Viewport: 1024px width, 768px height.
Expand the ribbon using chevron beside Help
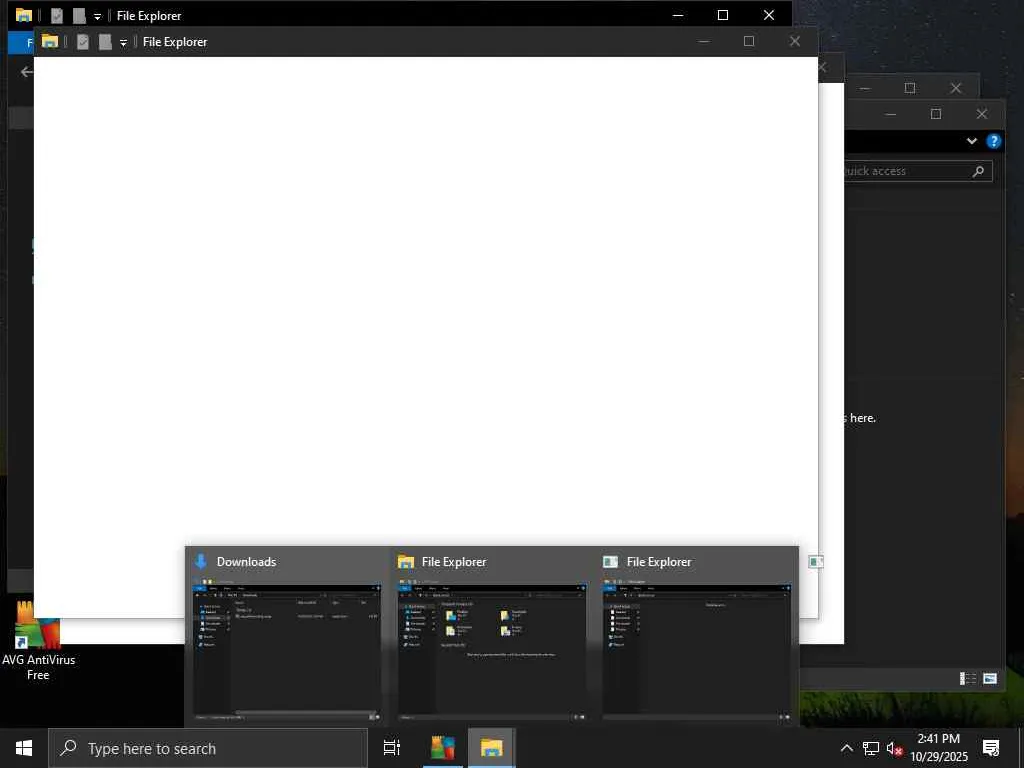click(972, 141)
